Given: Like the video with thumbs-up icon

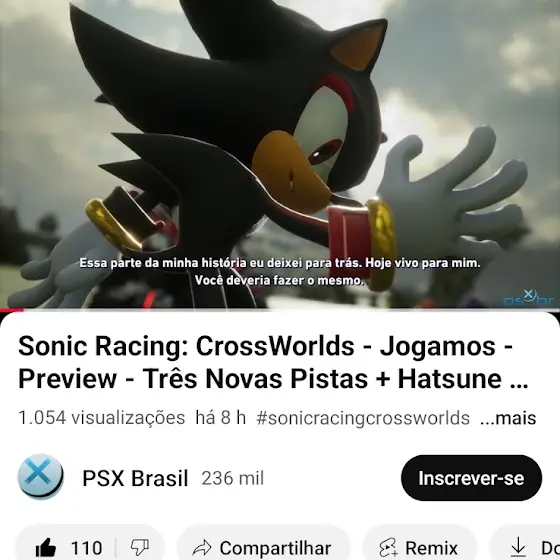Looking at the screenshot, I should tap(46, 548).
